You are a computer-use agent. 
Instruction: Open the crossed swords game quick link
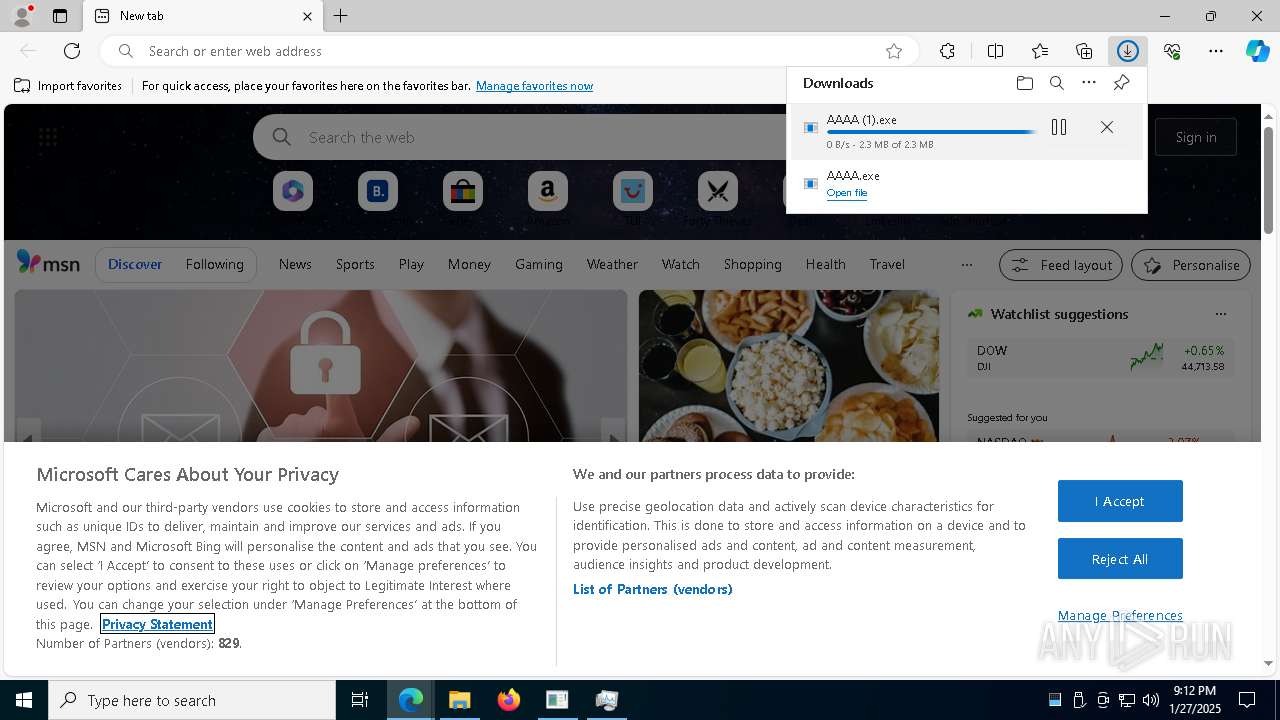(718, 191)
